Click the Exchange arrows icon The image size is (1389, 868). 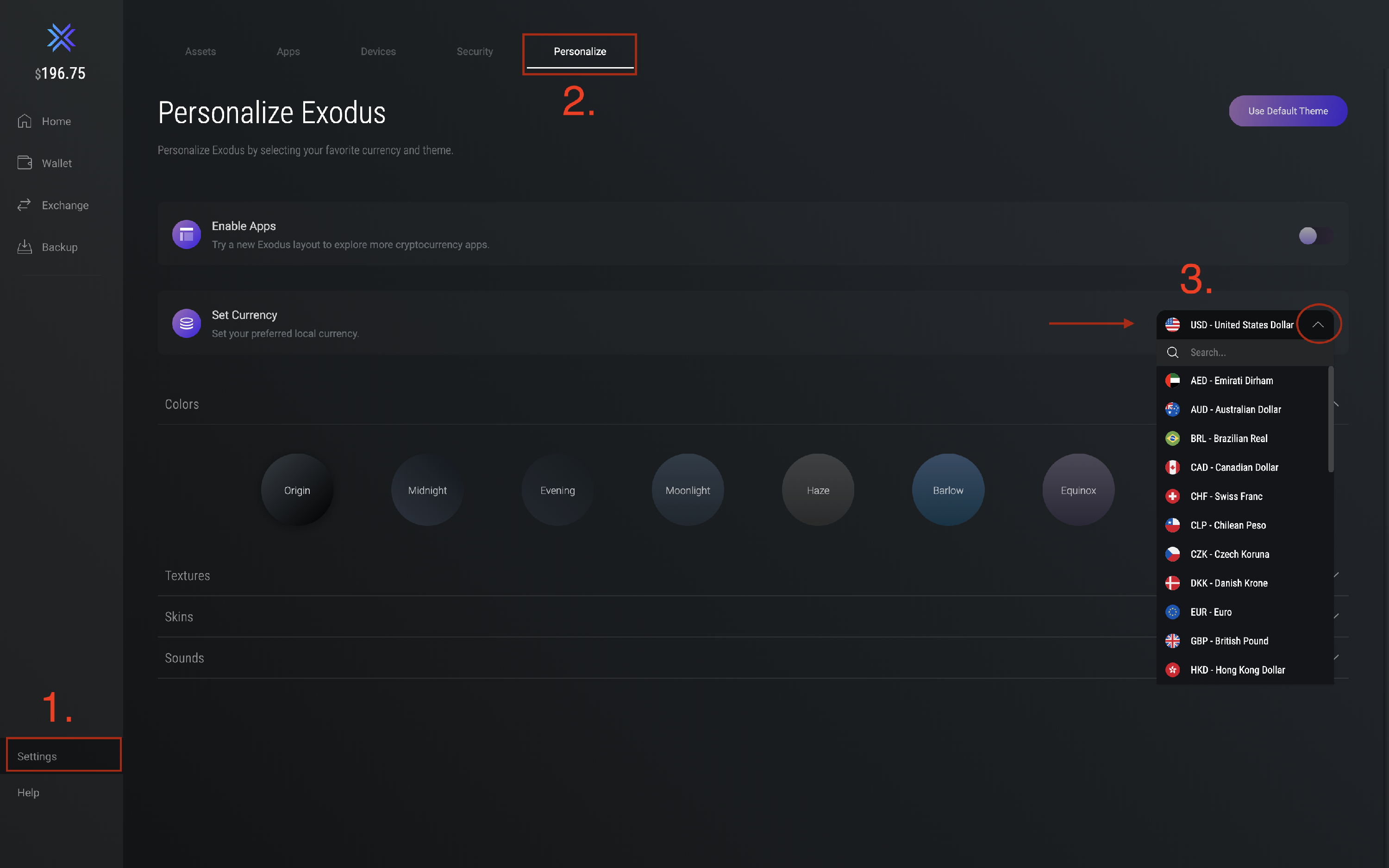click(24, 205)
